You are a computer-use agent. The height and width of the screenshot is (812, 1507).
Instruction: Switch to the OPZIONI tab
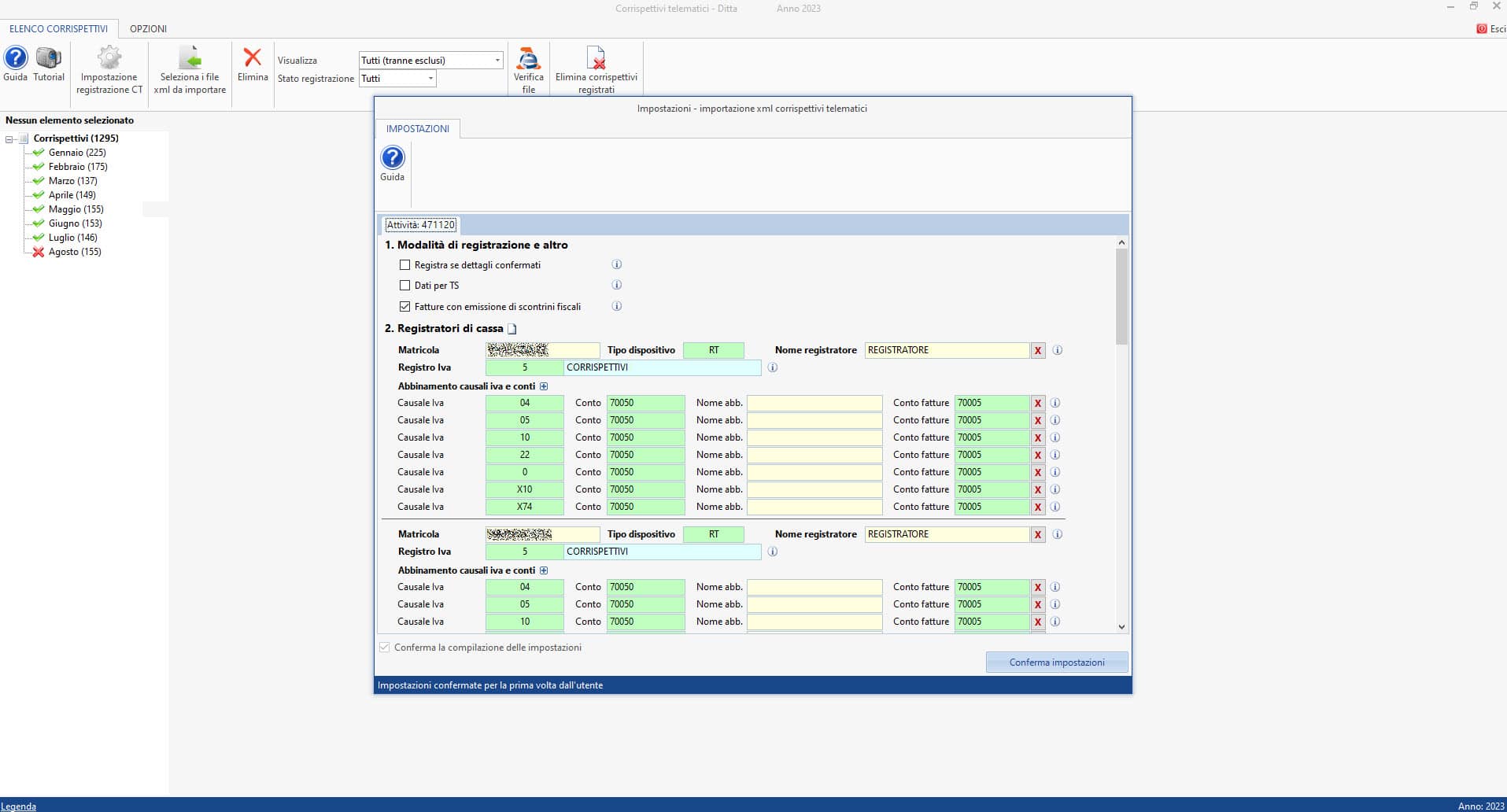pyautogui.click(x=148, y=29)
